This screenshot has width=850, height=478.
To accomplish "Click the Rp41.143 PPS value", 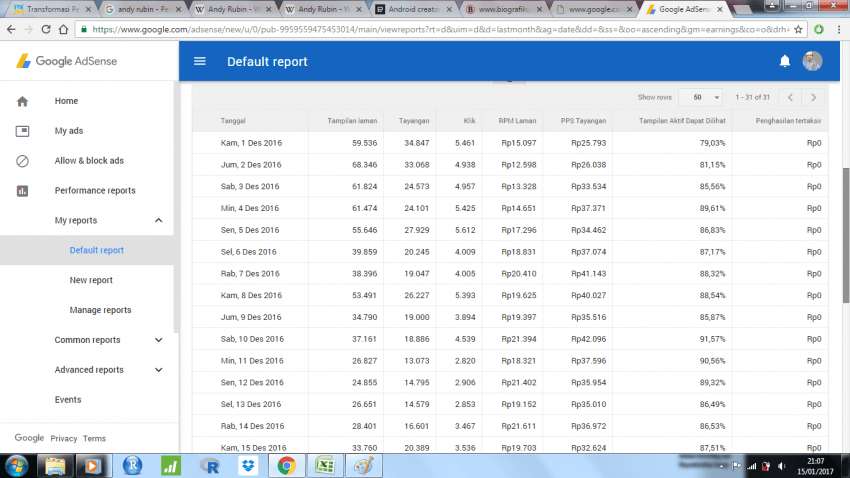I will point(588,274).
